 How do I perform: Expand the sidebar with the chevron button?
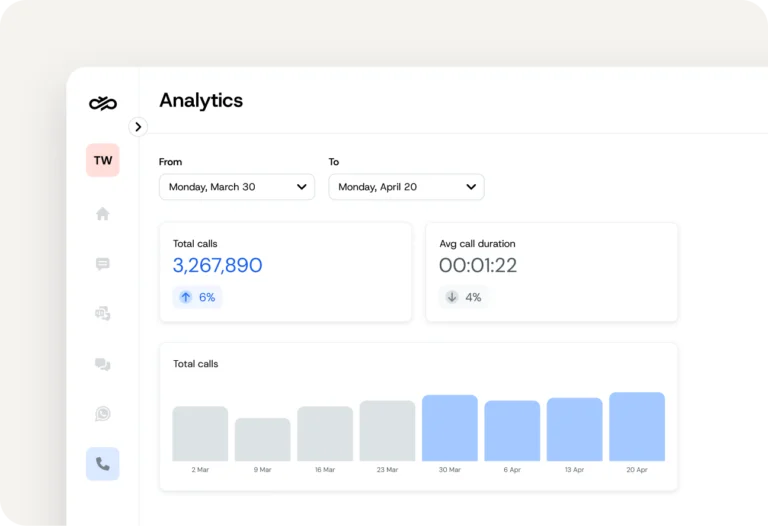[138, 127]
